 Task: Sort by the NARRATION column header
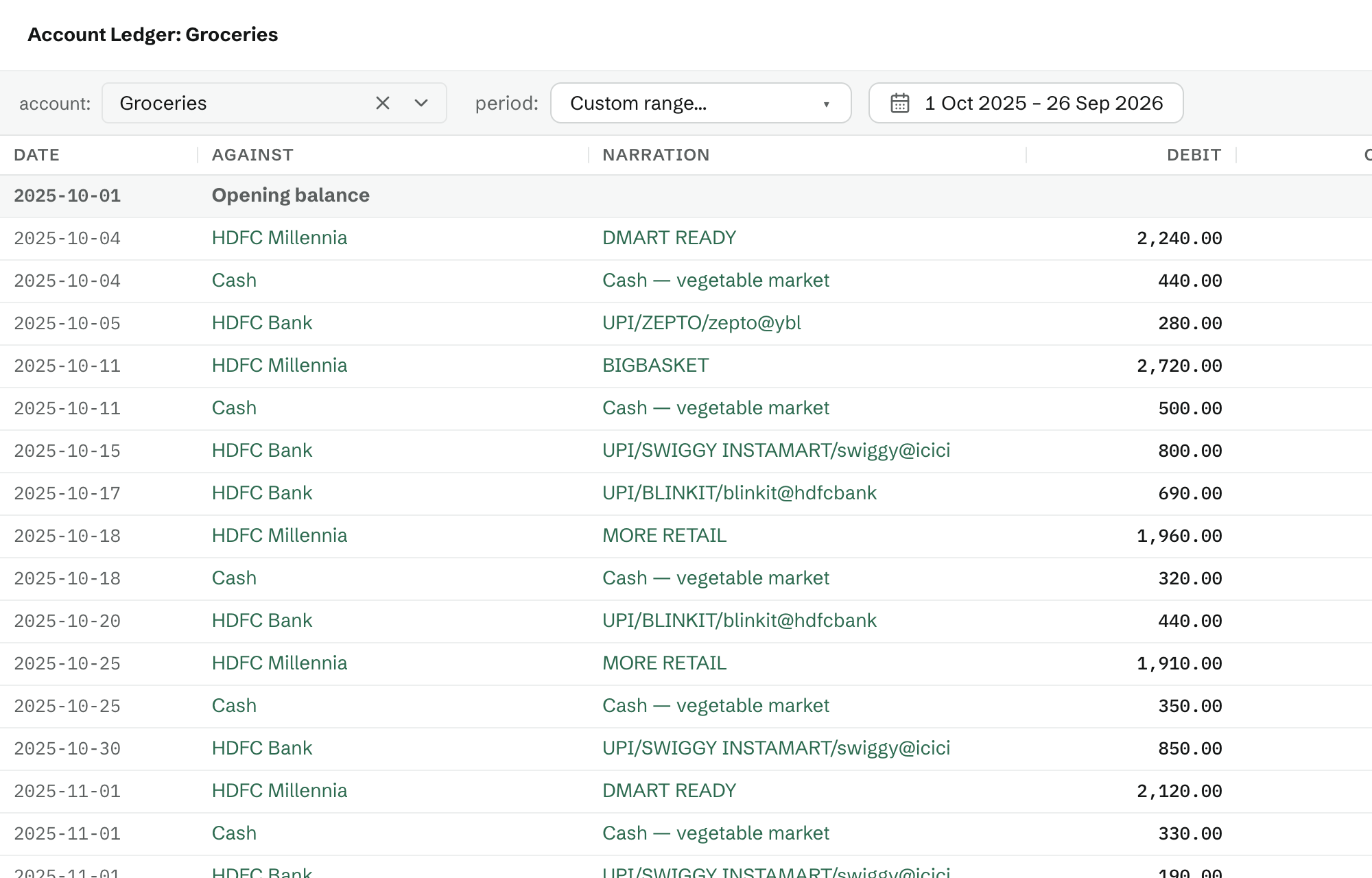click(656, 155)
